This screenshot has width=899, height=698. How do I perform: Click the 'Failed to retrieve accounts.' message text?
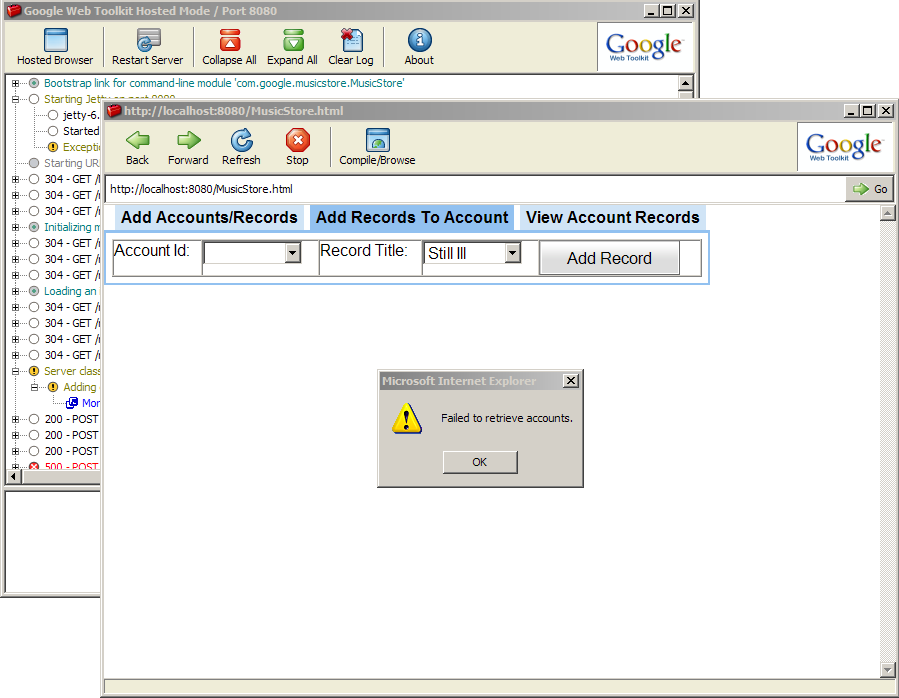tap(507, 418)
